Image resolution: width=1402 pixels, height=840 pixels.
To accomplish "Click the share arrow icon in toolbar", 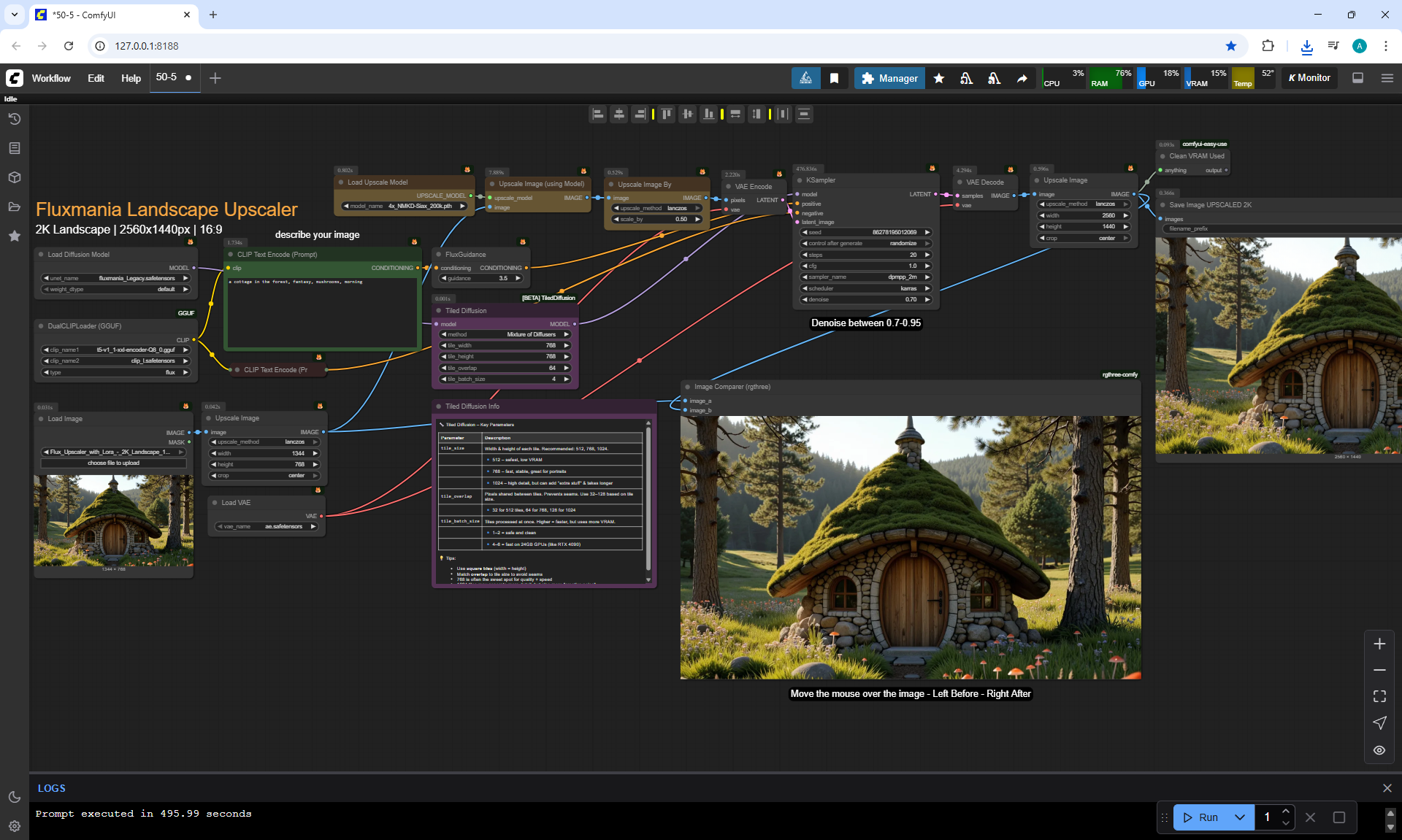I will [x=1022, y=78].
